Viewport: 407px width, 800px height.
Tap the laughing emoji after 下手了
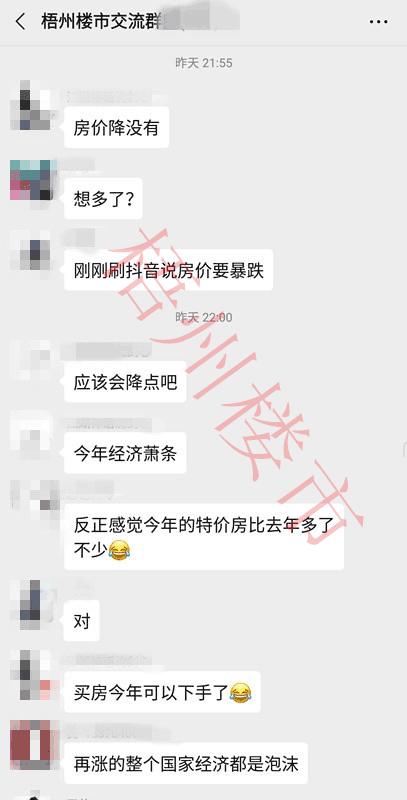pos(241,692)
